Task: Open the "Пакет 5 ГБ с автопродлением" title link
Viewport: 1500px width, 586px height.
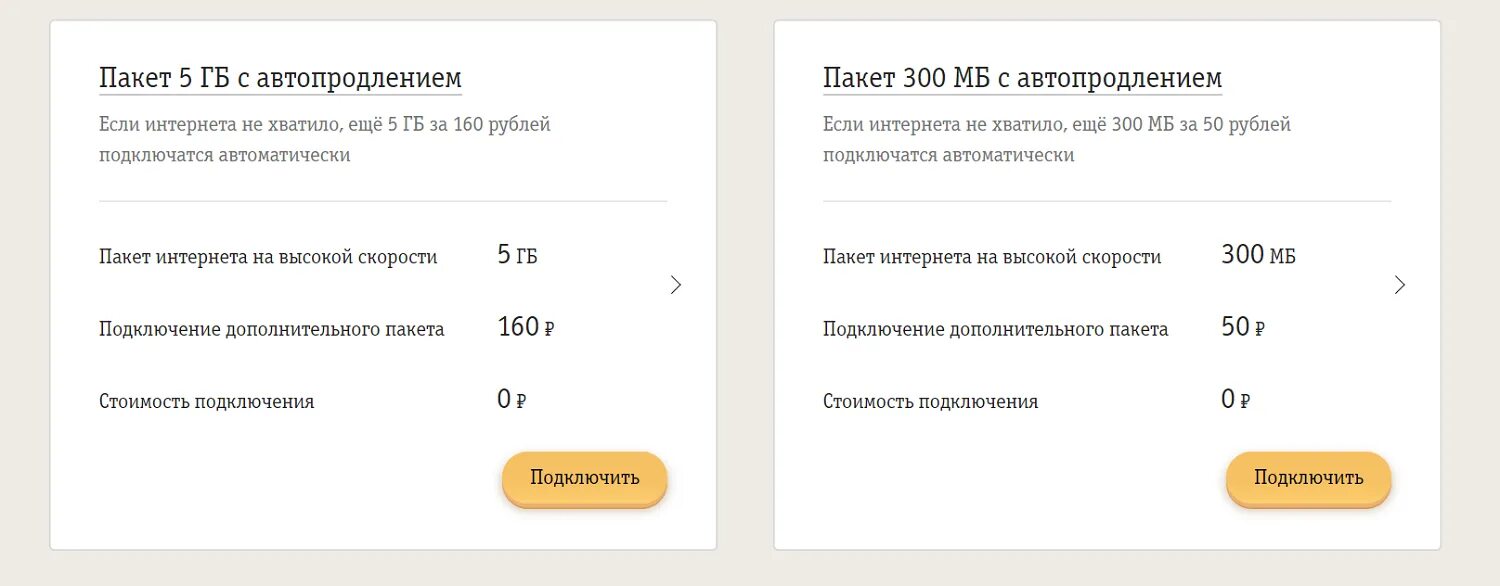Action: (280, 78)
